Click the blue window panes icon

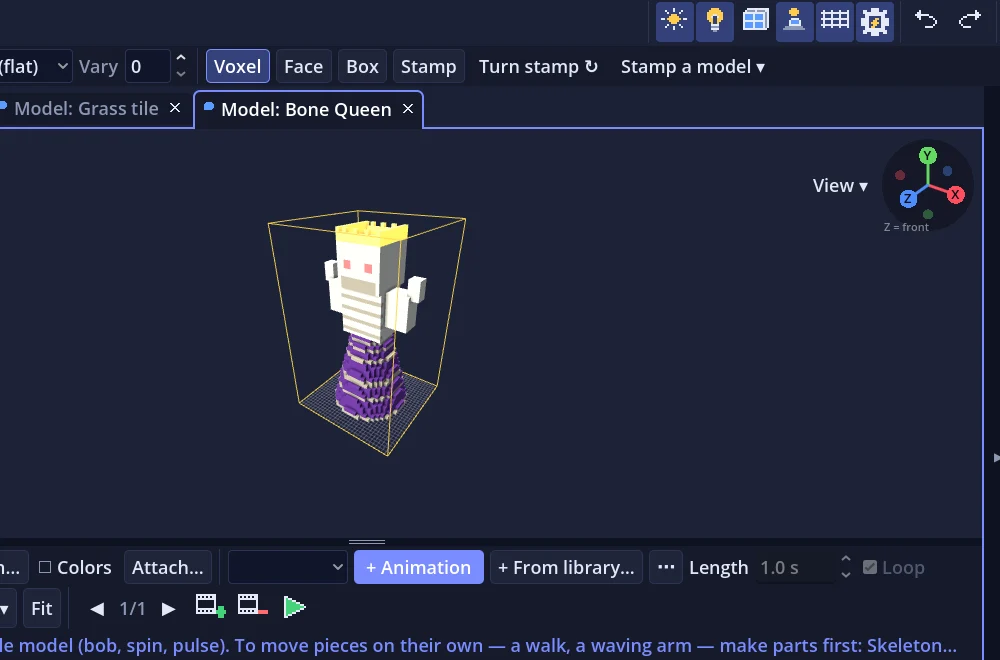[x=755, y=21]
